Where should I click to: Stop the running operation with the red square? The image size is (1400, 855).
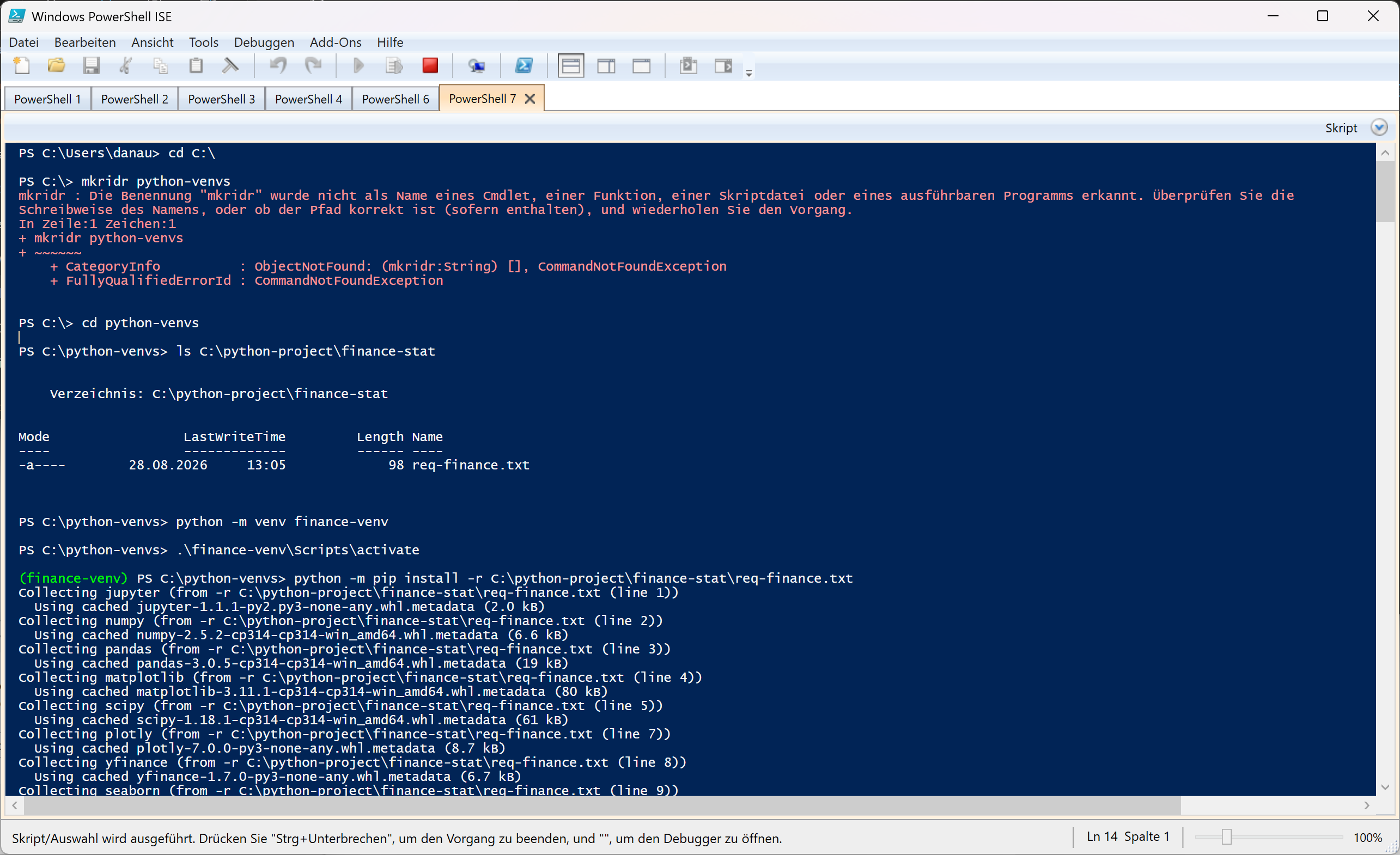430,66
